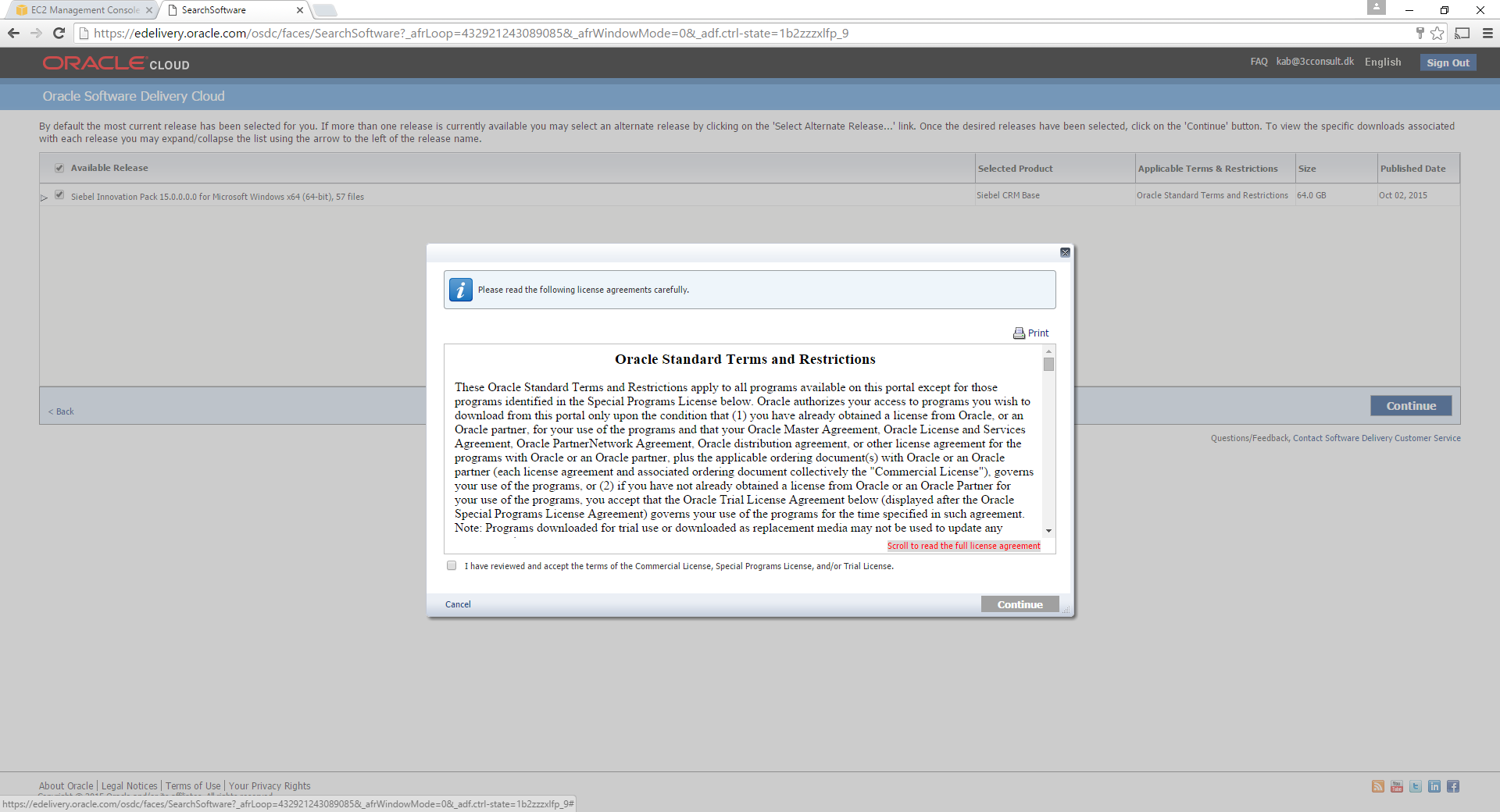
Task: Switch to EC2 Management Console tab
Action: pyautogui.click(x=83, y=10)
